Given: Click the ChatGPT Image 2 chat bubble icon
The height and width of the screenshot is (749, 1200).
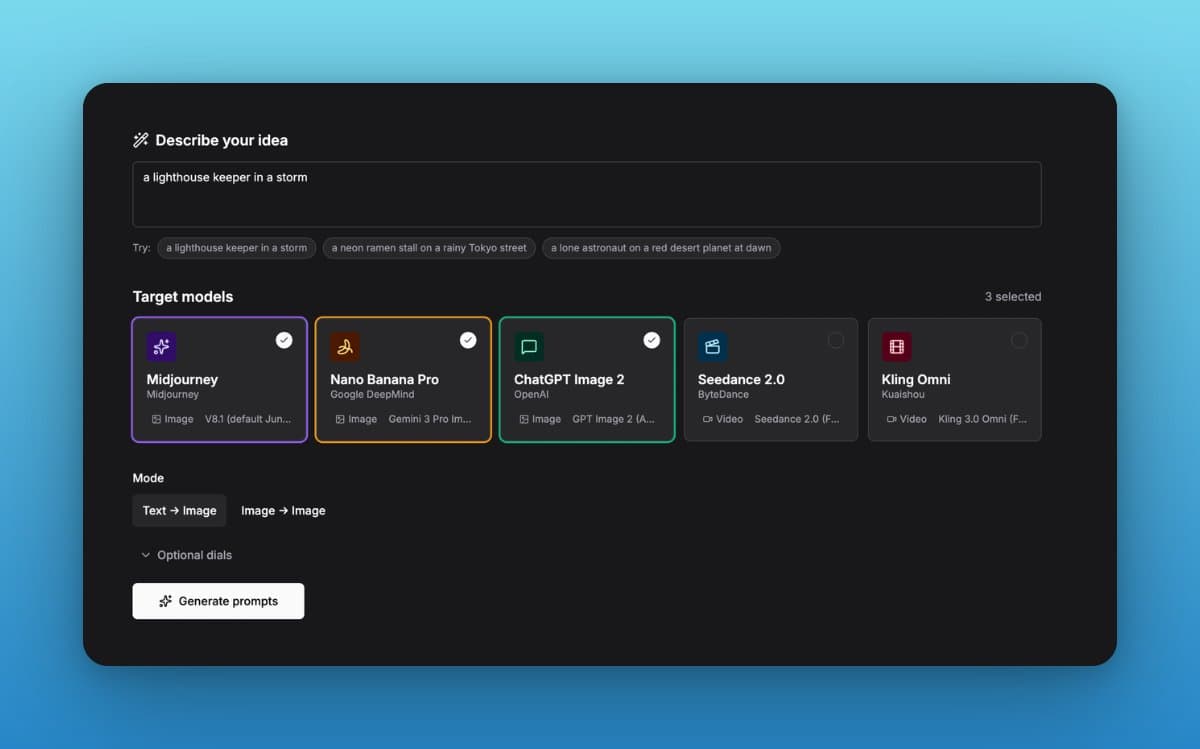Looking at the screenshot, I should tap(529, 347).
